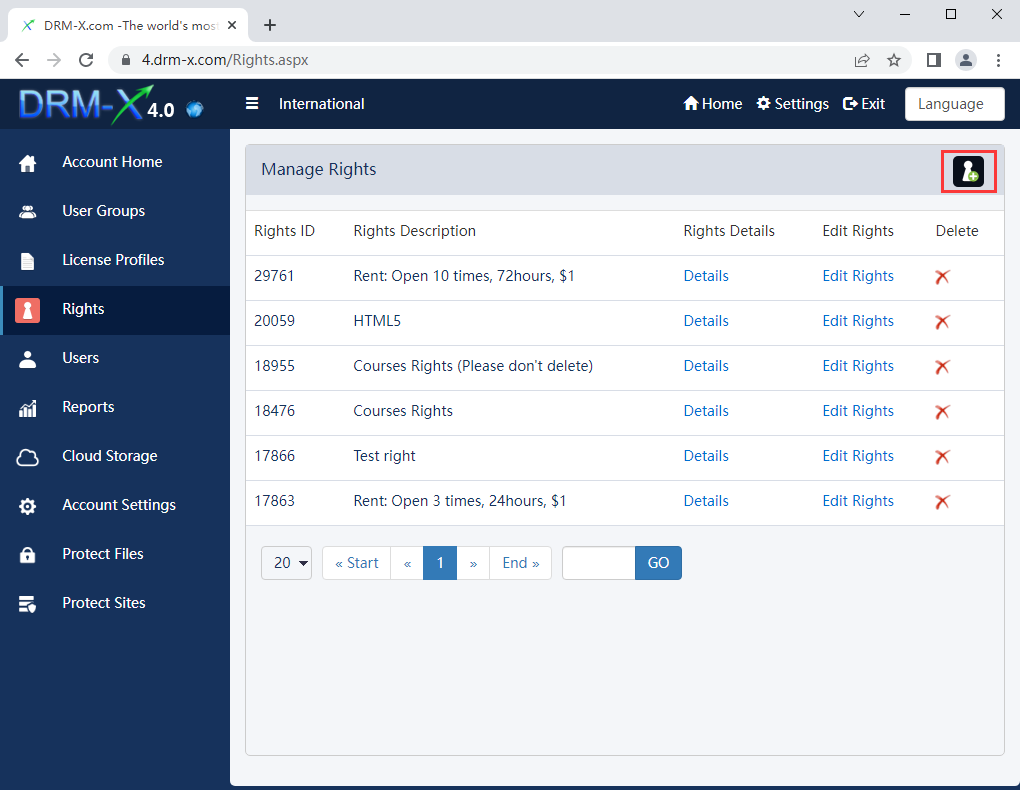Go to License Profiles in sidebar
1020x790 pixels.
(x=112, y=260)
